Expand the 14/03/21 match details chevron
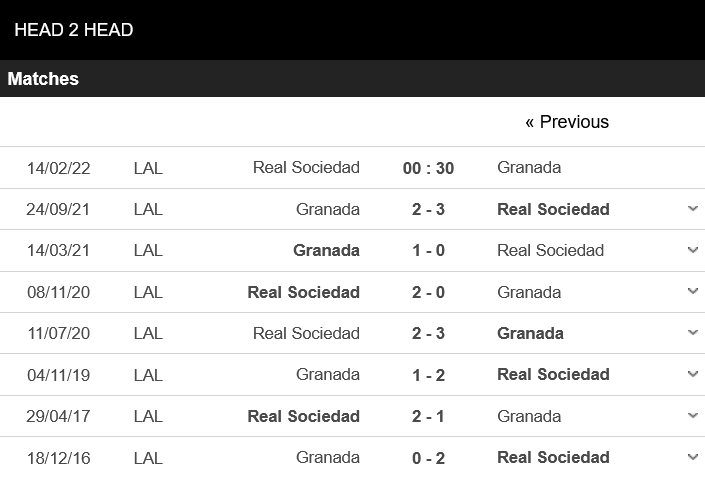The height and width of the screenshot is (477, 705). coord(692,250)
